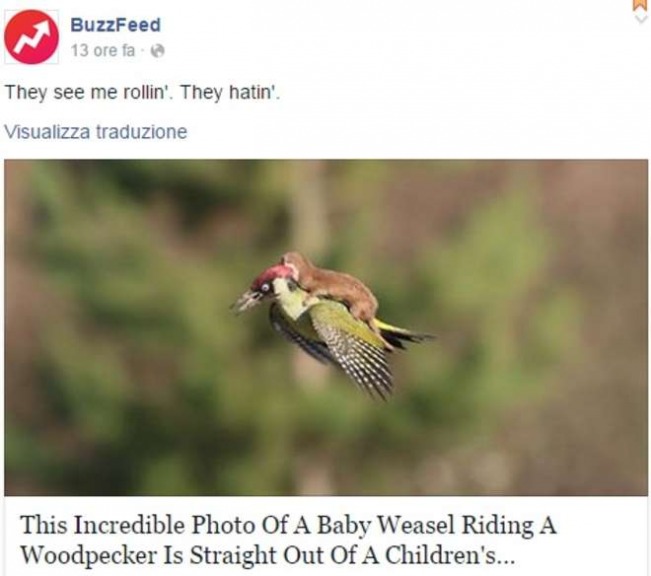Screen dimensions: 651x576
Task: Click 'Visualizza traduzione' to translate the post
Action: point(96,132)
